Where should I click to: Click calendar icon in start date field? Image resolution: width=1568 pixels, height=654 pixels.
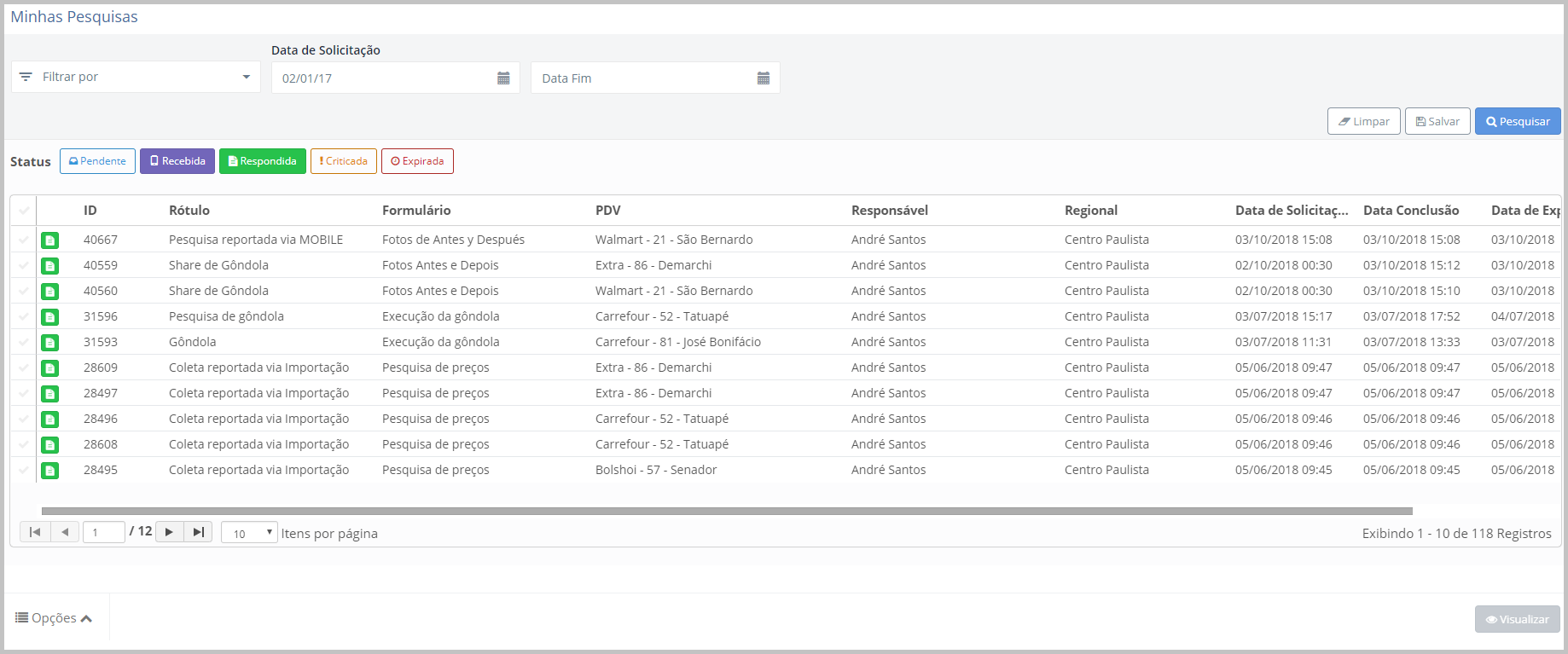click(x=503, y=78)
